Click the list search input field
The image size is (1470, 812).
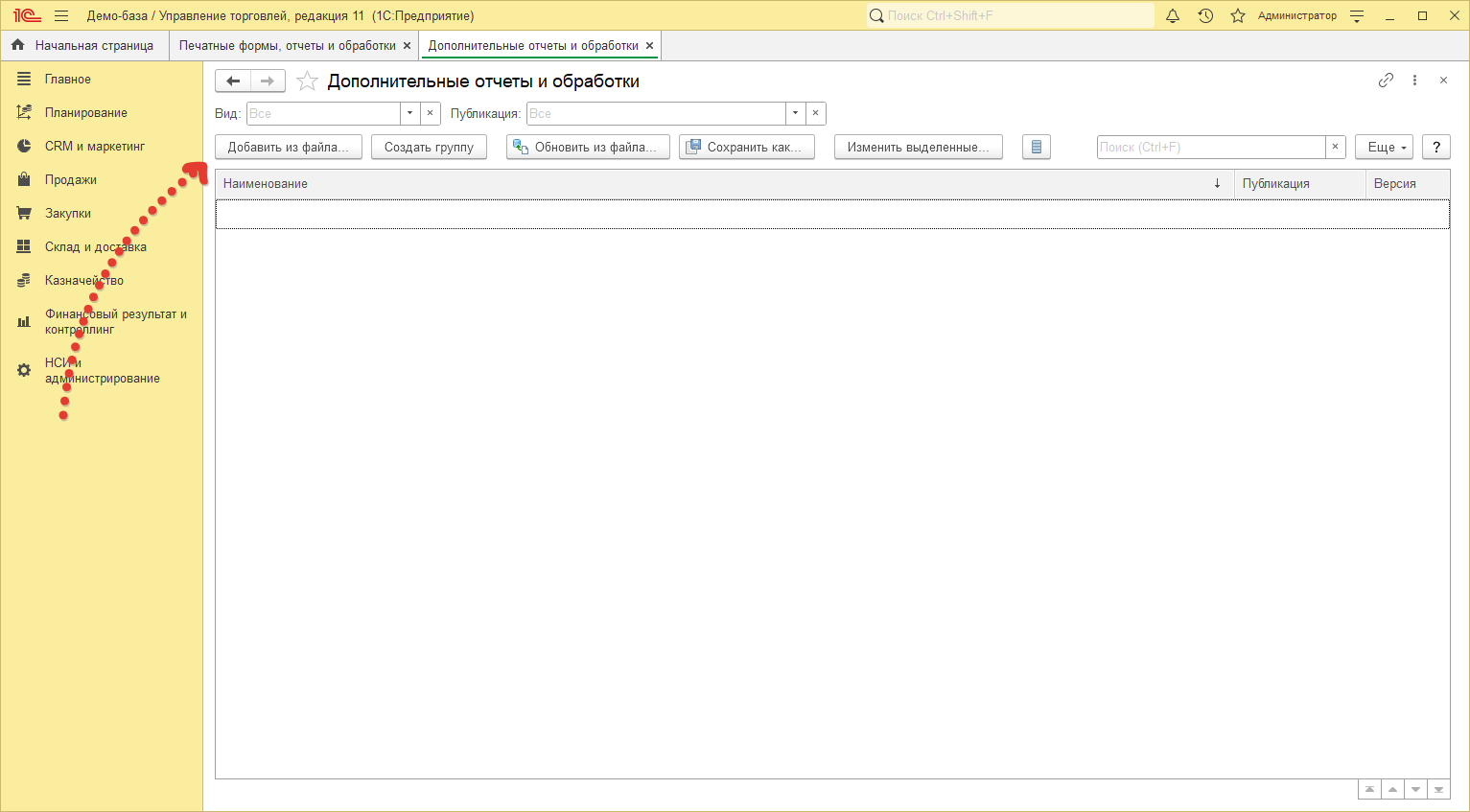pos(1210,147)
